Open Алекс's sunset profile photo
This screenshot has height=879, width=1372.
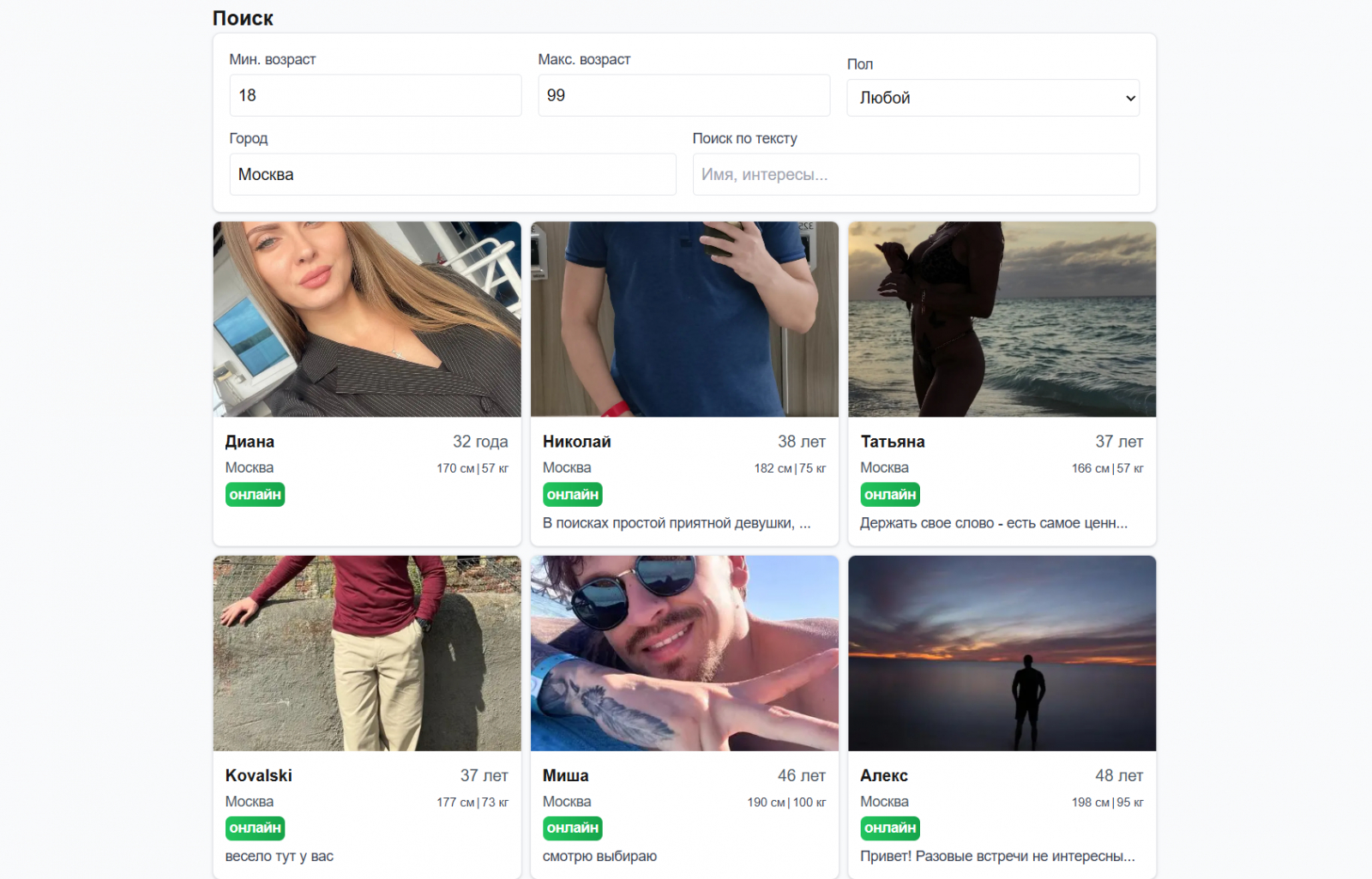click(x=1002, y=653)
